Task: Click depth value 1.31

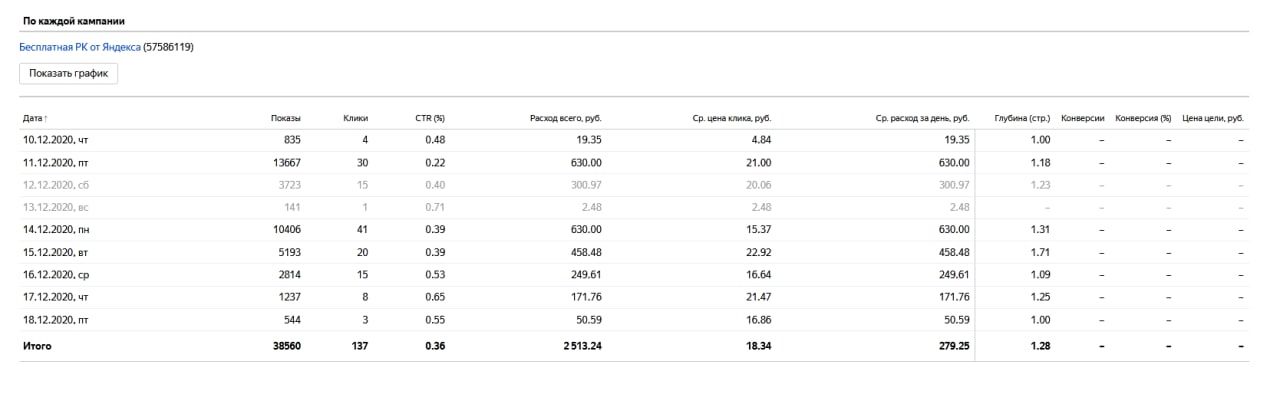Action: [1040, 230]
